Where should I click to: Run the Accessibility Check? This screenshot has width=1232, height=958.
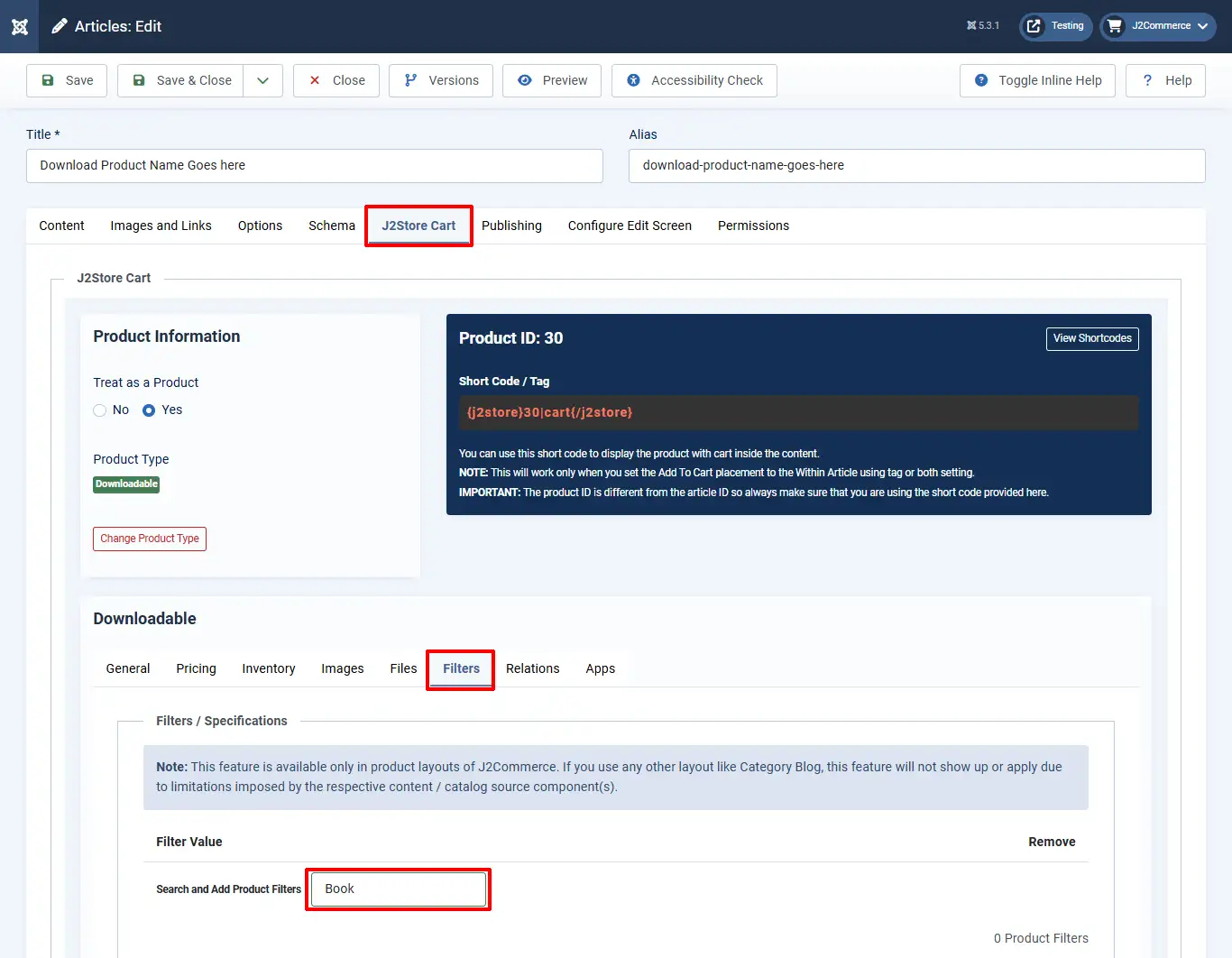694,80
